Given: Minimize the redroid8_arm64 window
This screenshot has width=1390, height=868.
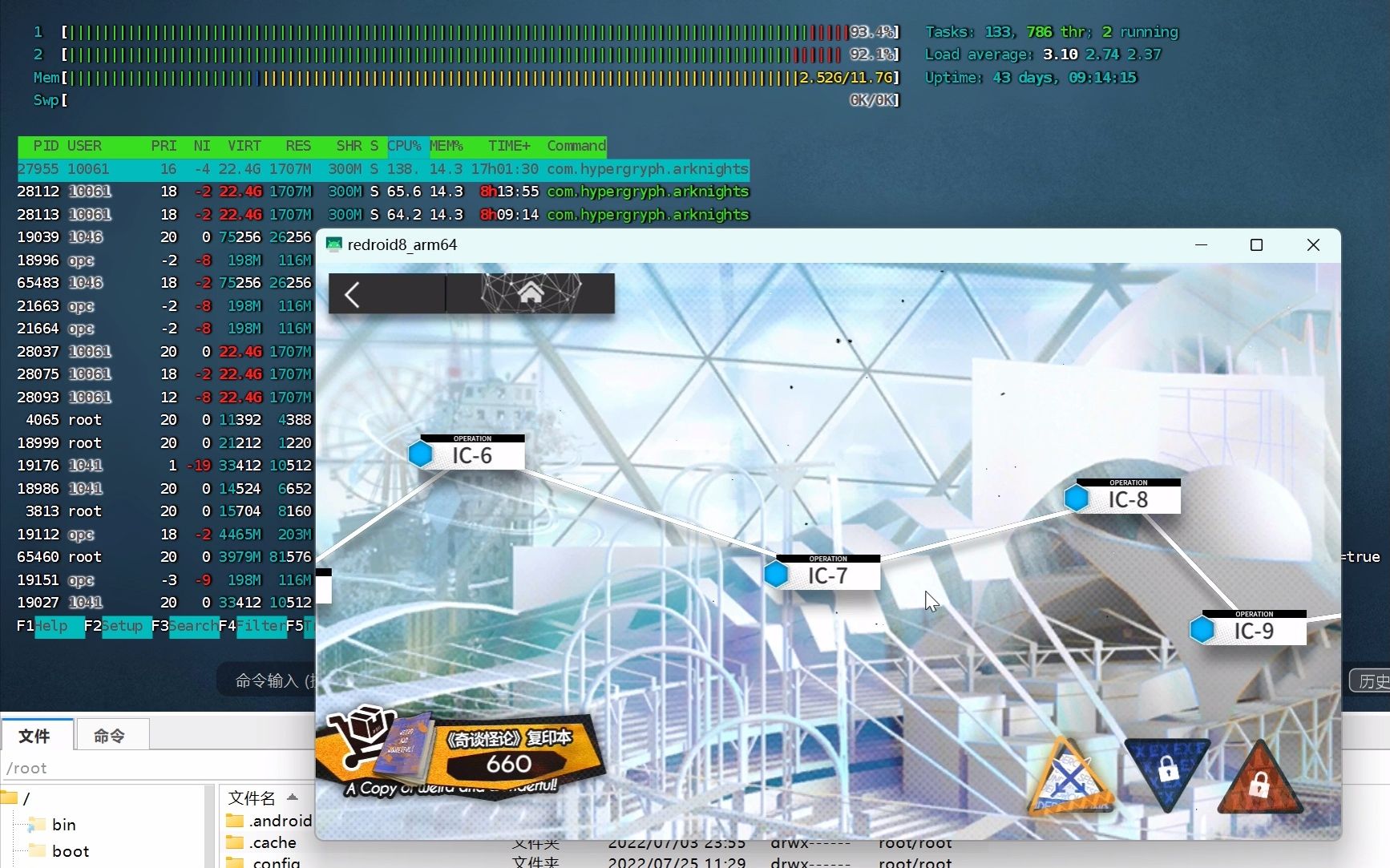Looking at the screenshot, I should 1201,244.
